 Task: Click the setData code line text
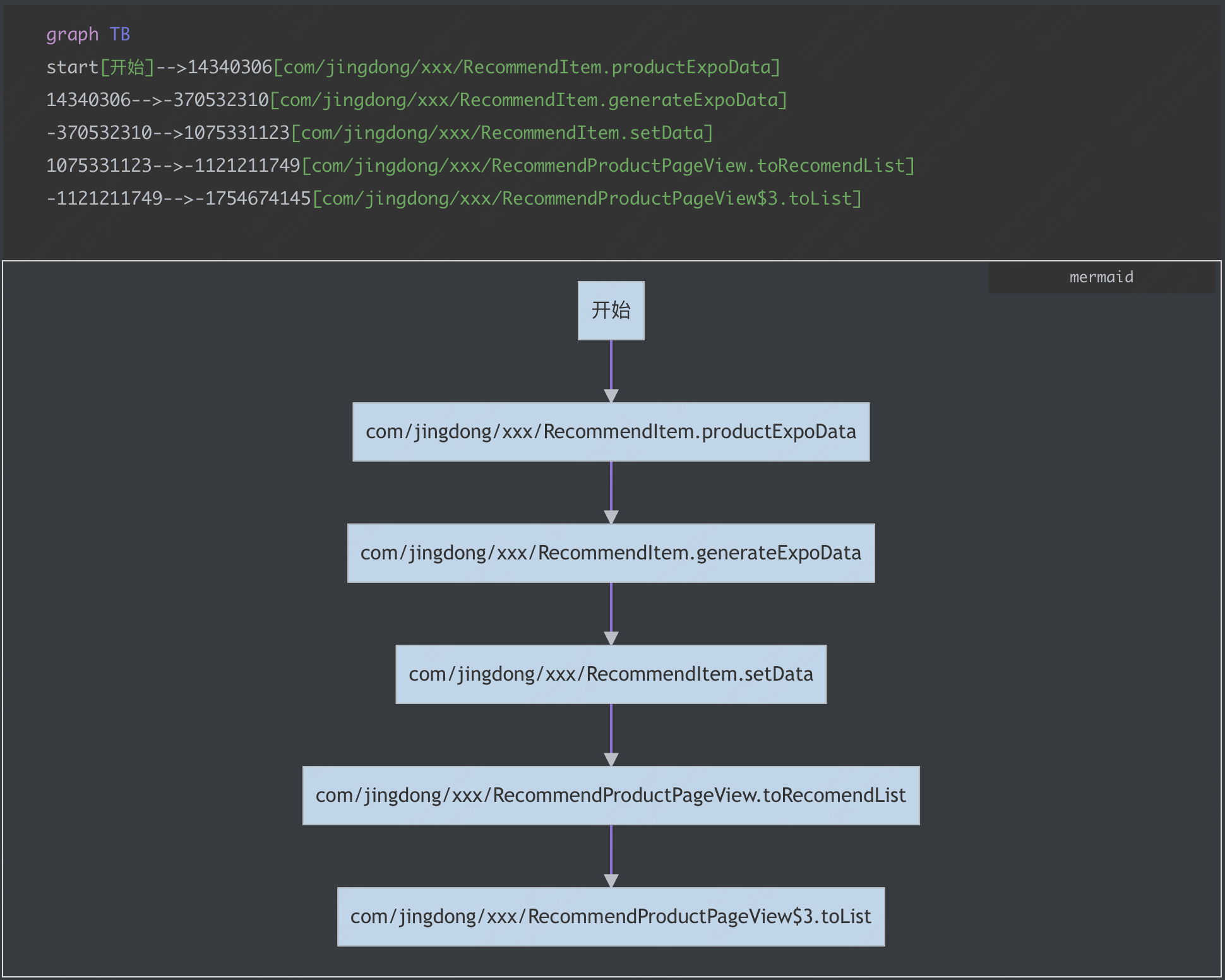[379, 133]
